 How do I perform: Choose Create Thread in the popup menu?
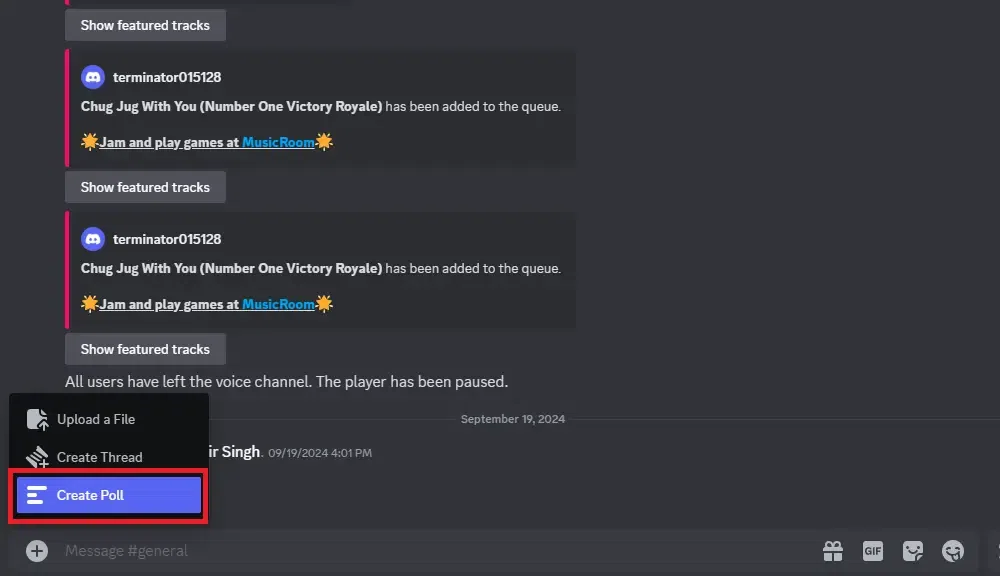pos(99,457)
